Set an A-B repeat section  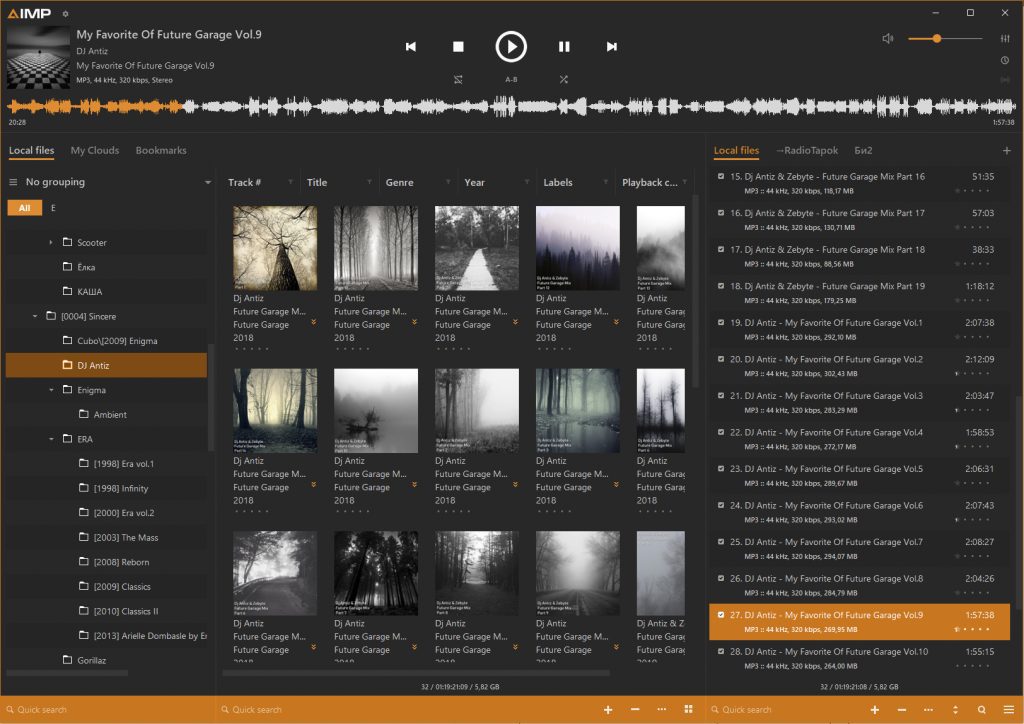[x=511, y=80]
